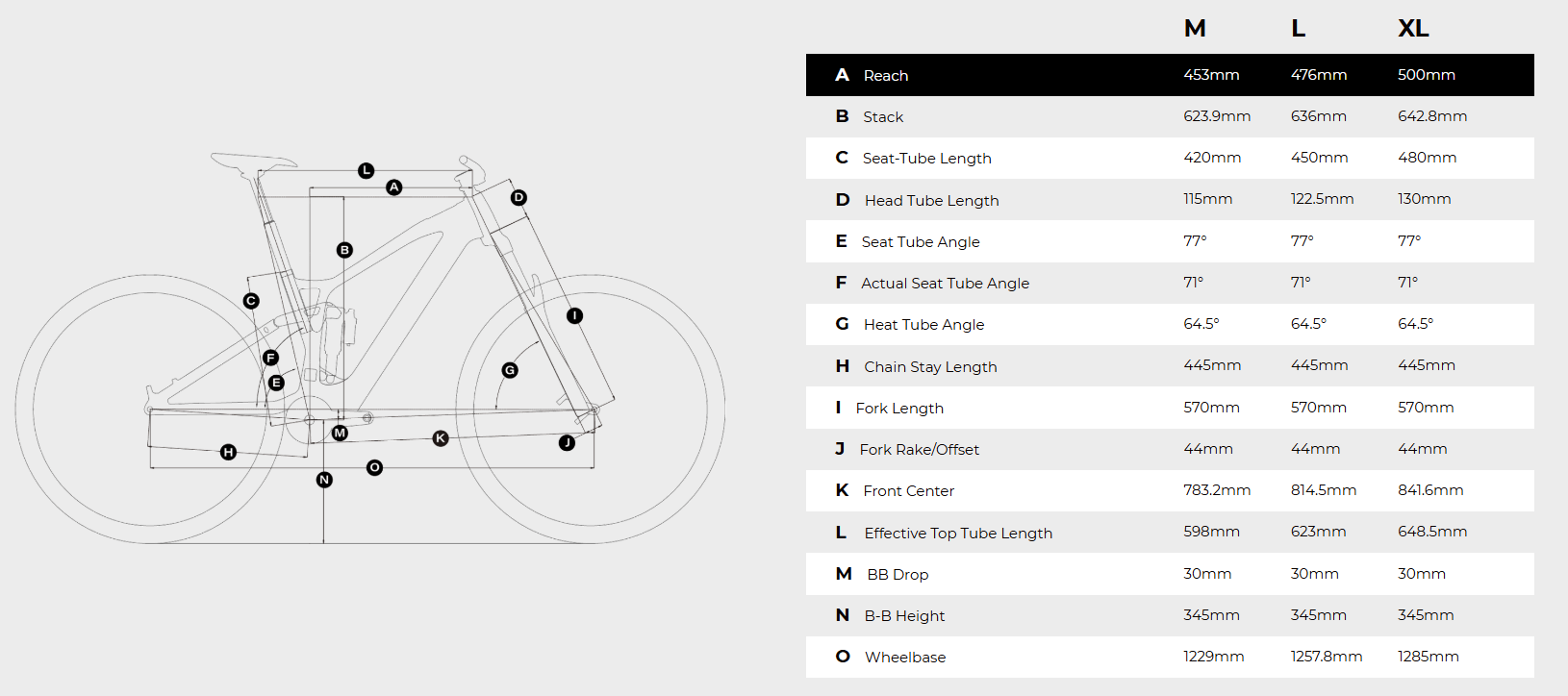The width and height of the screenshot is (1568, 696).
Task: Click the BB Drop row label
Action: coord(898,575)
